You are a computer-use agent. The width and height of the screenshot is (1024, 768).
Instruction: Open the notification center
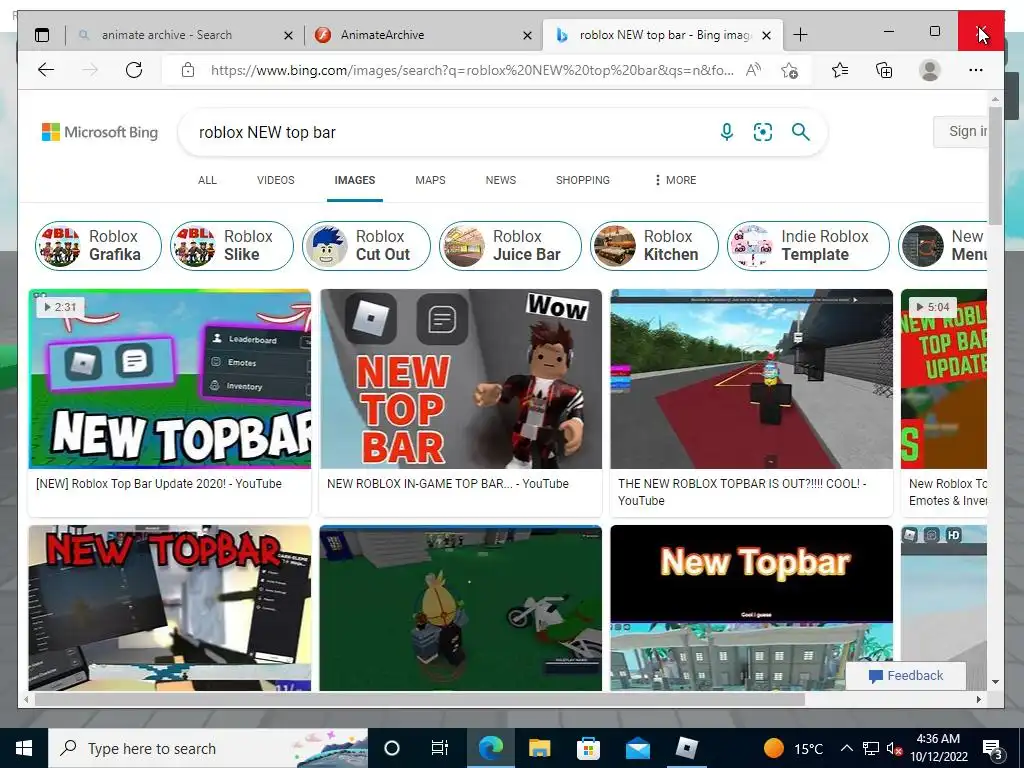point(992,749)
